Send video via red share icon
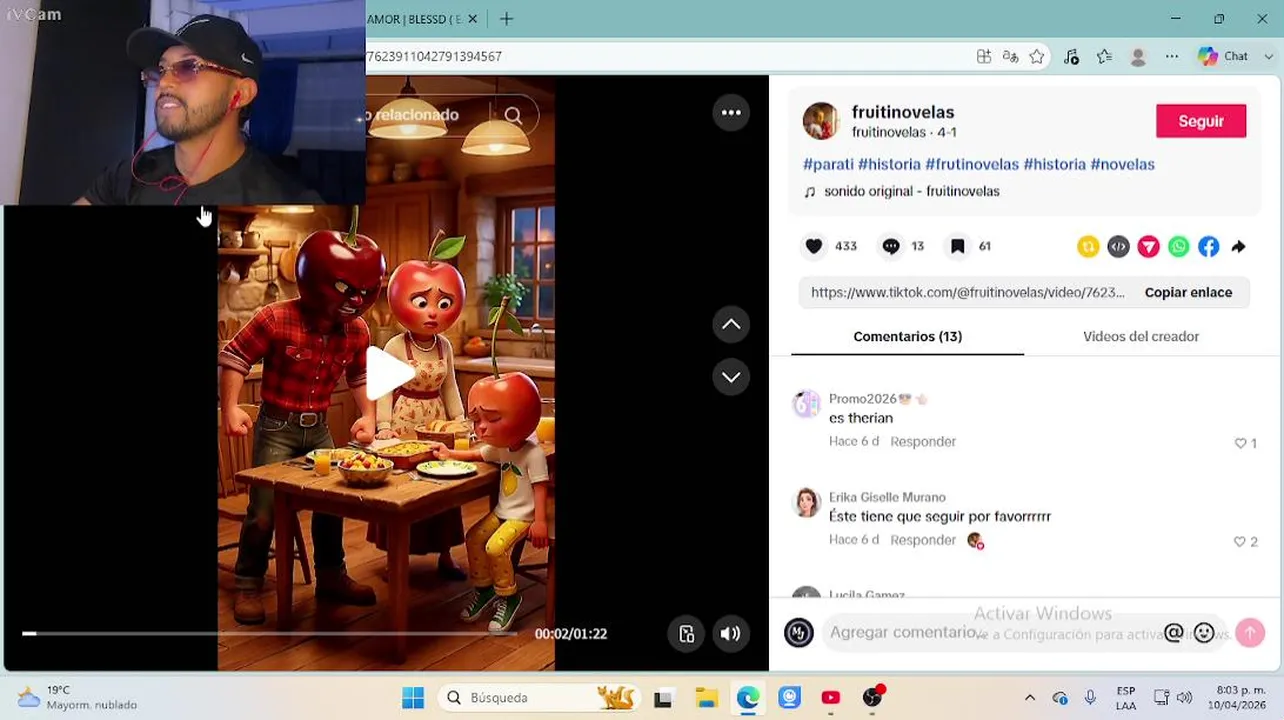The height and width of the screenshot is (720, 1284). tap(1148, 246)
